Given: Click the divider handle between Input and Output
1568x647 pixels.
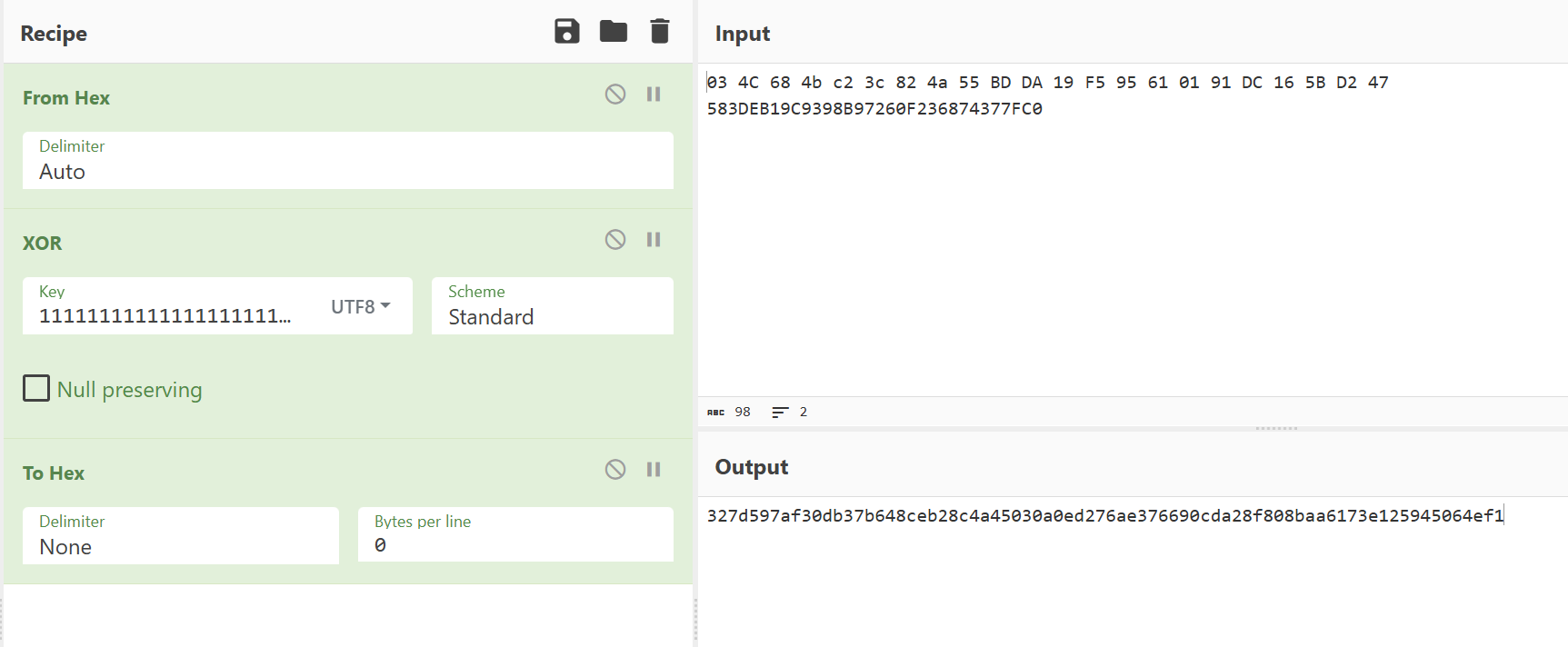Looking at the screenshot, I should point(1276,428).
